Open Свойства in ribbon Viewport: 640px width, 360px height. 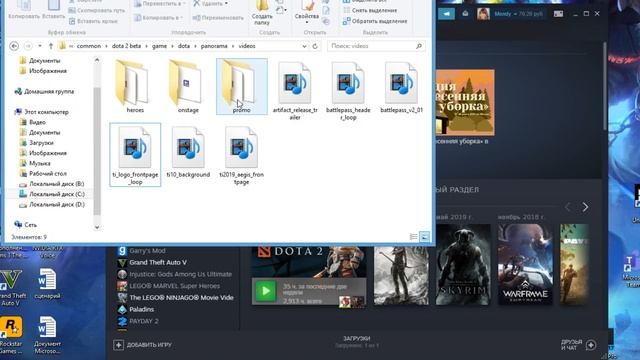[x=307, y=12]
